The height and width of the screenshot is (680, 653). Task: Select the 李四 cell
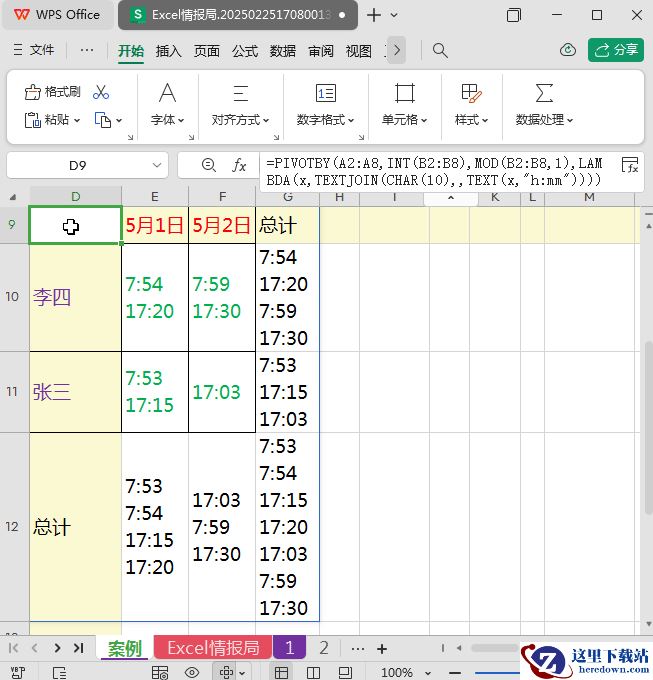click(x=75, y=298)
